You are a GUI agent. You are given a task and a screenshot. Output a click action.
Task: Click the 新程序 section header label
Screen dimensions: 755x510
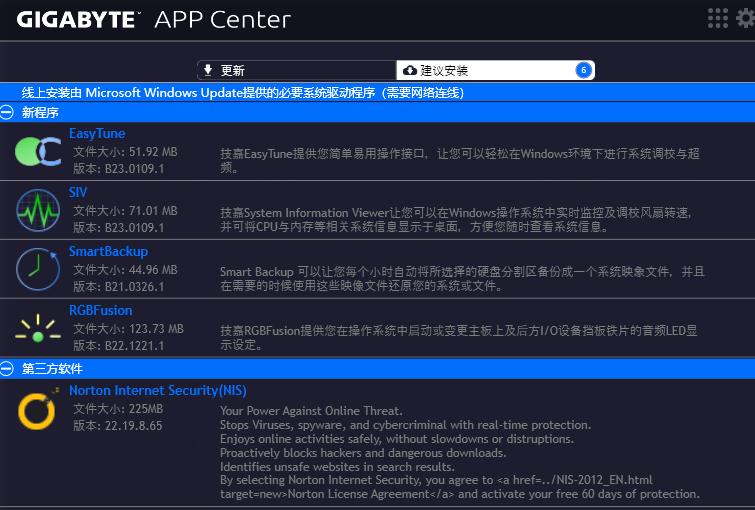tap(40, 112)
